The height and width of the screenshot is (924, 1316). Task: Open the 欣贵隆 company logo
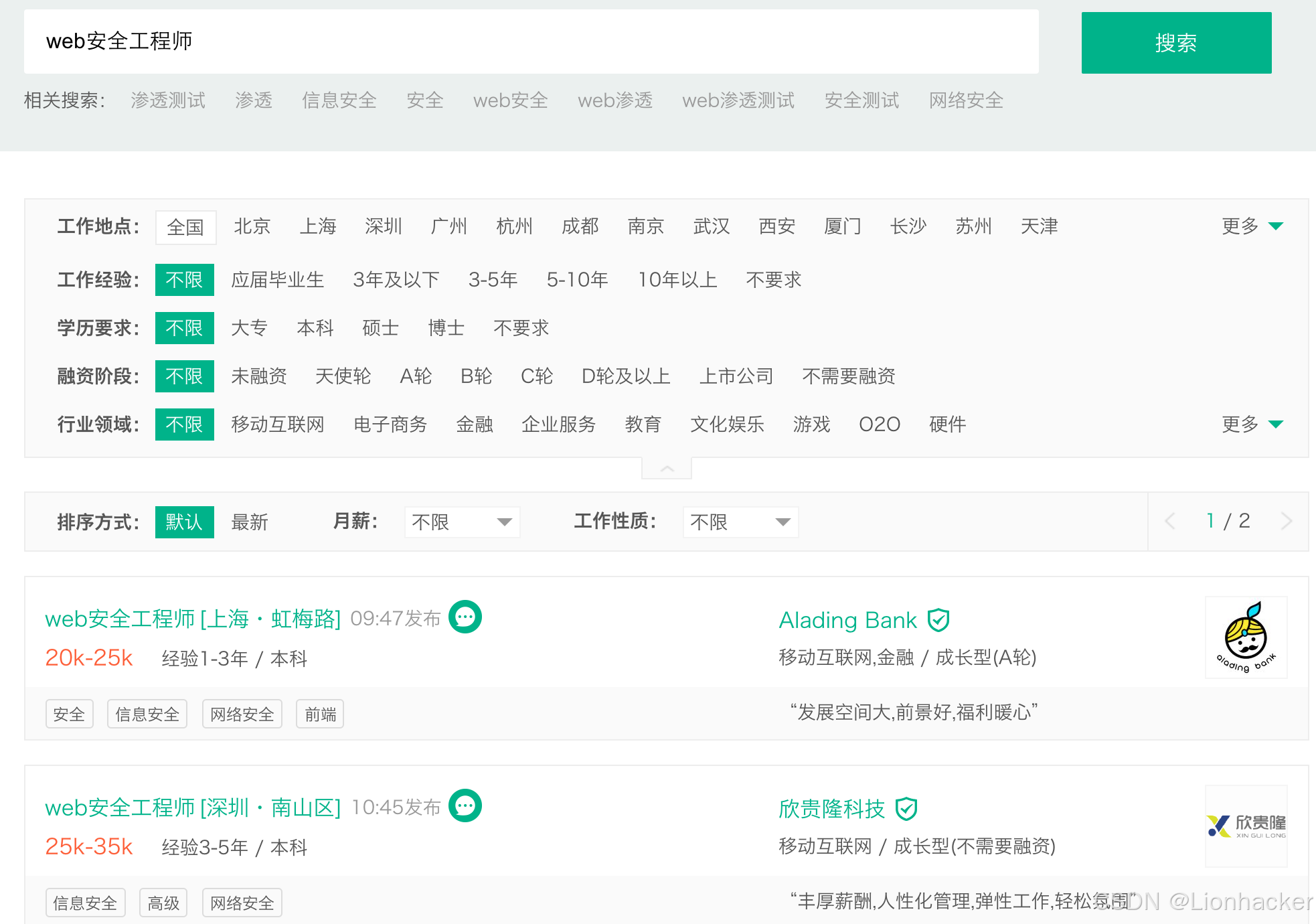(1246, 826)
